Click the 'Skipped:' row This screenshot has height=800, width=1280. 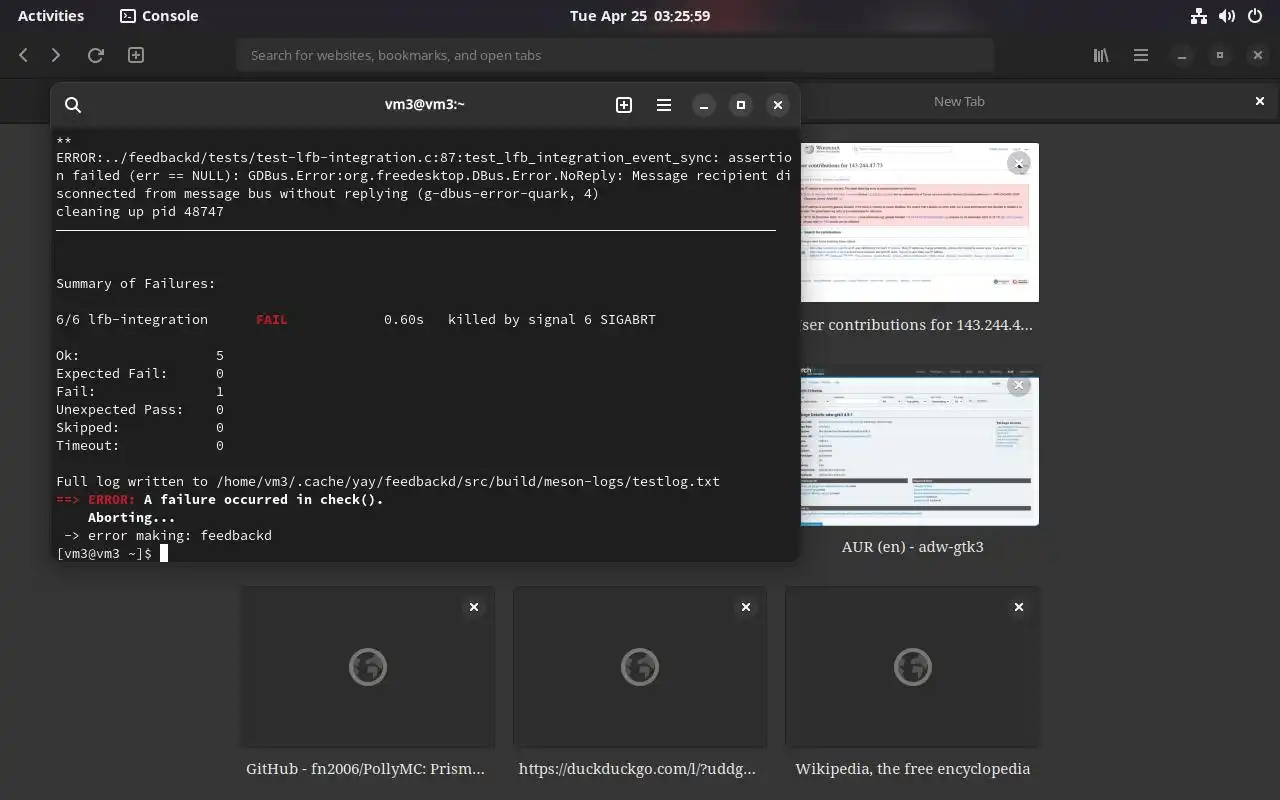tap(140, 428)
